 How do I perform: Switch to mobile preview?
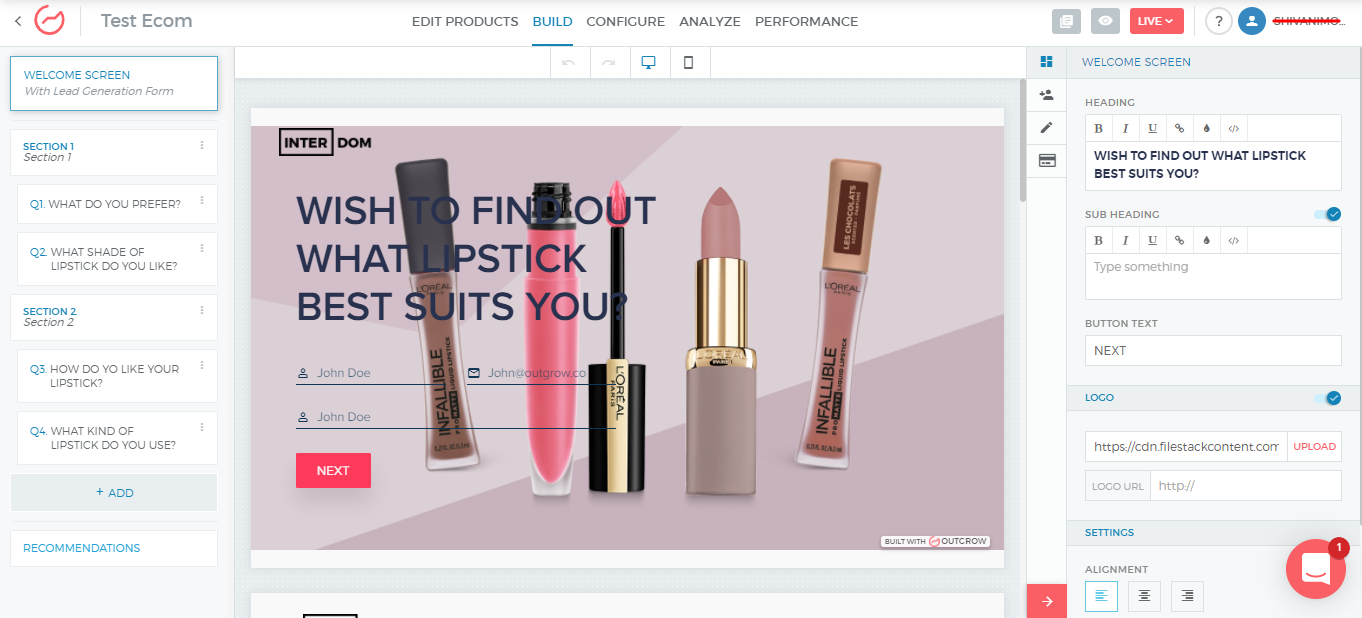688,63
